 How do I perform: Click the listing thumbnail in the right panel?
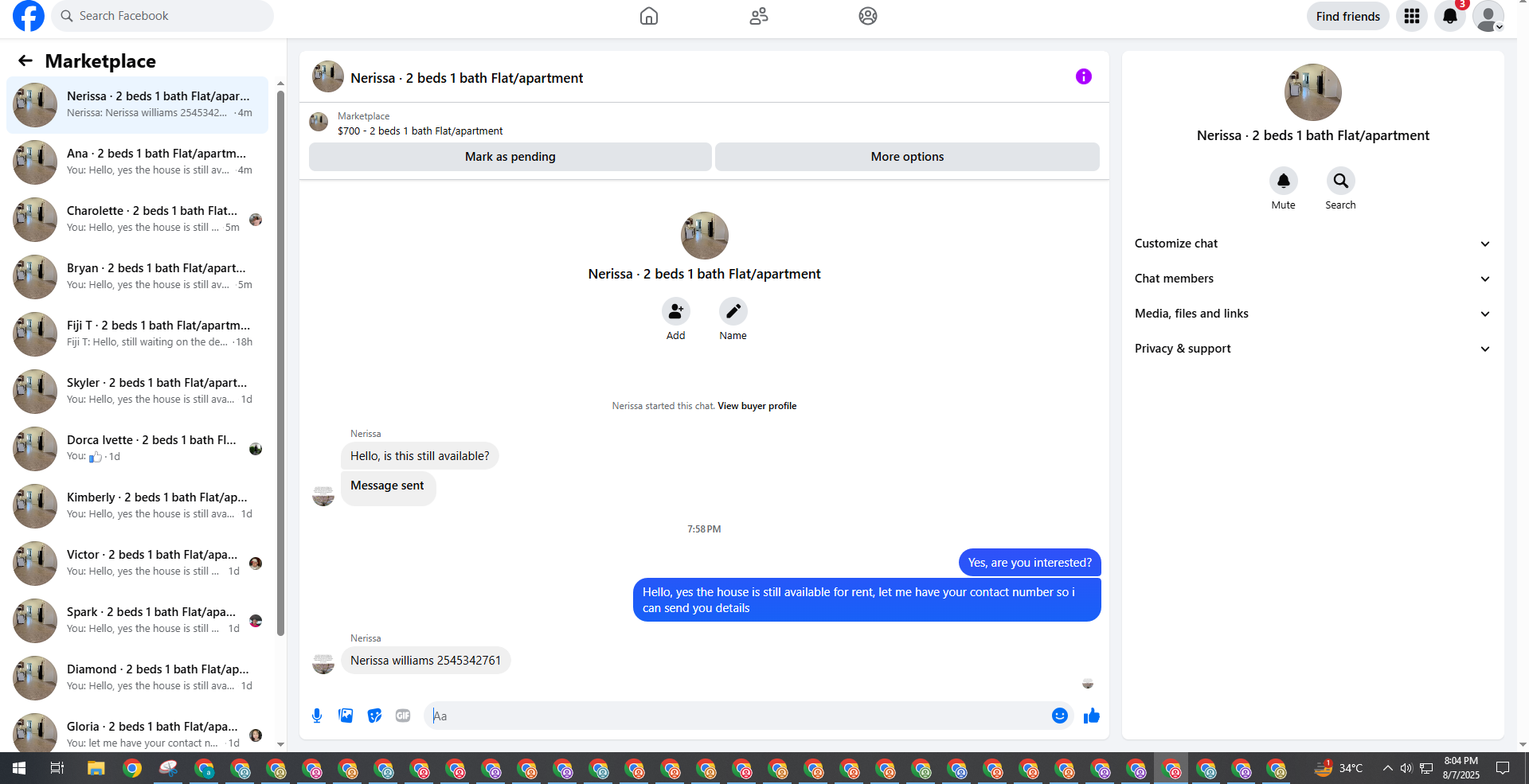point(1313,92)
